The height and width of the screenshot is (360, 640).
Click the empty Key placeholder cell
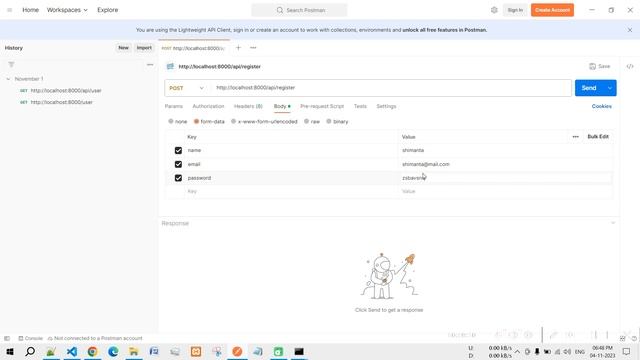pos(291,191)
